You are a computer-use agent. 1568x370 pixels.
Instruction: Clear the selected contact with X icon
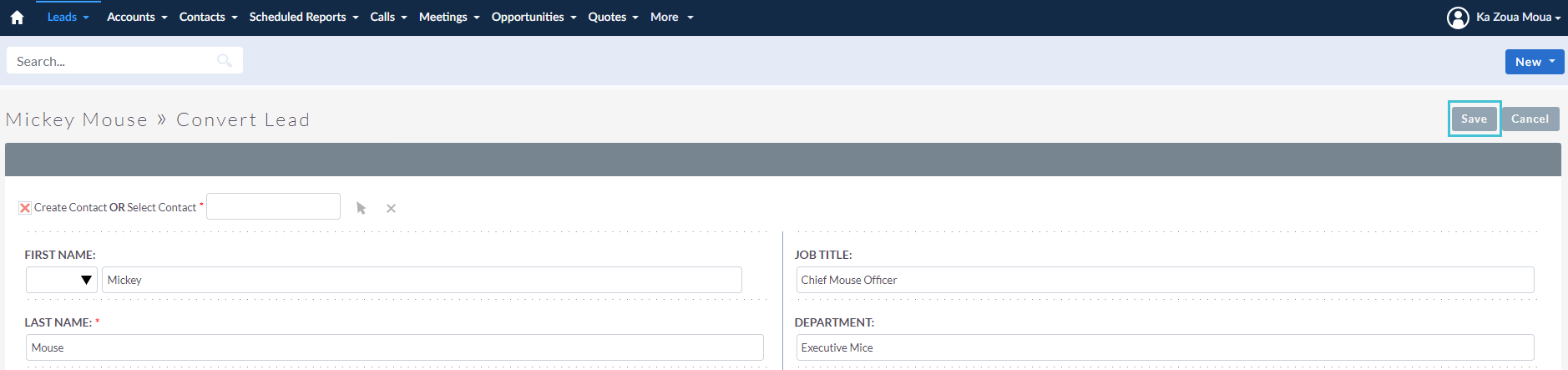[391, 208]
